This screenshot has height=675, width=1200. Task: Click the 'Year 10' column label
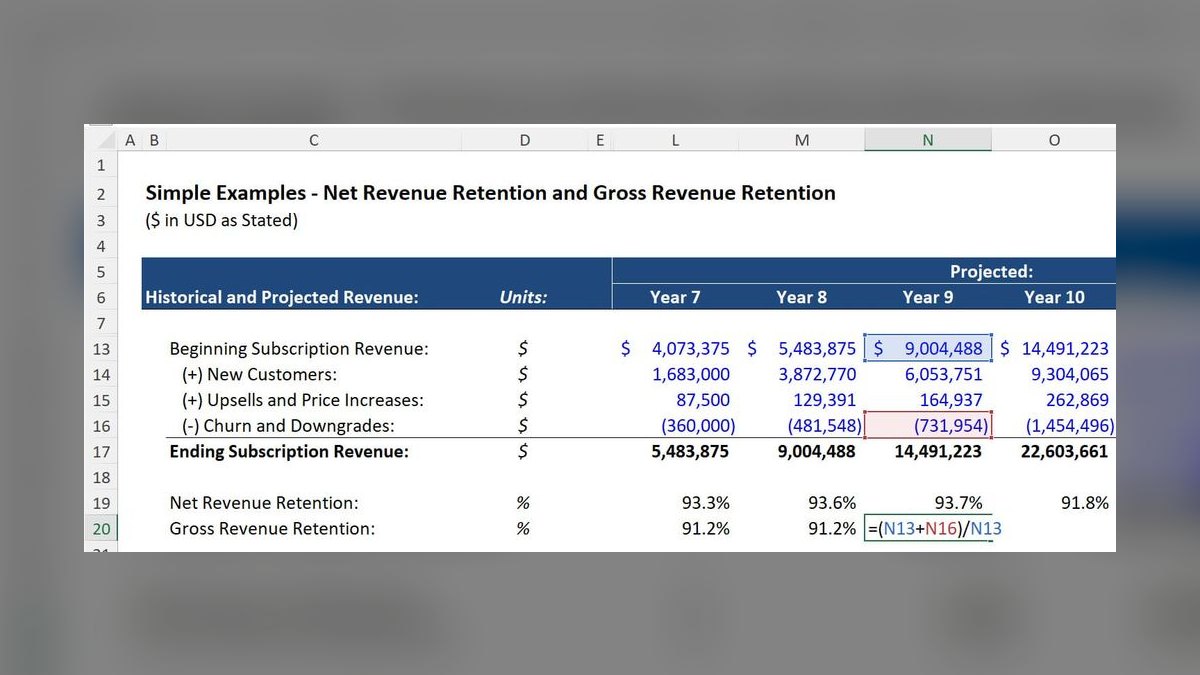(x=1054, y=297)
